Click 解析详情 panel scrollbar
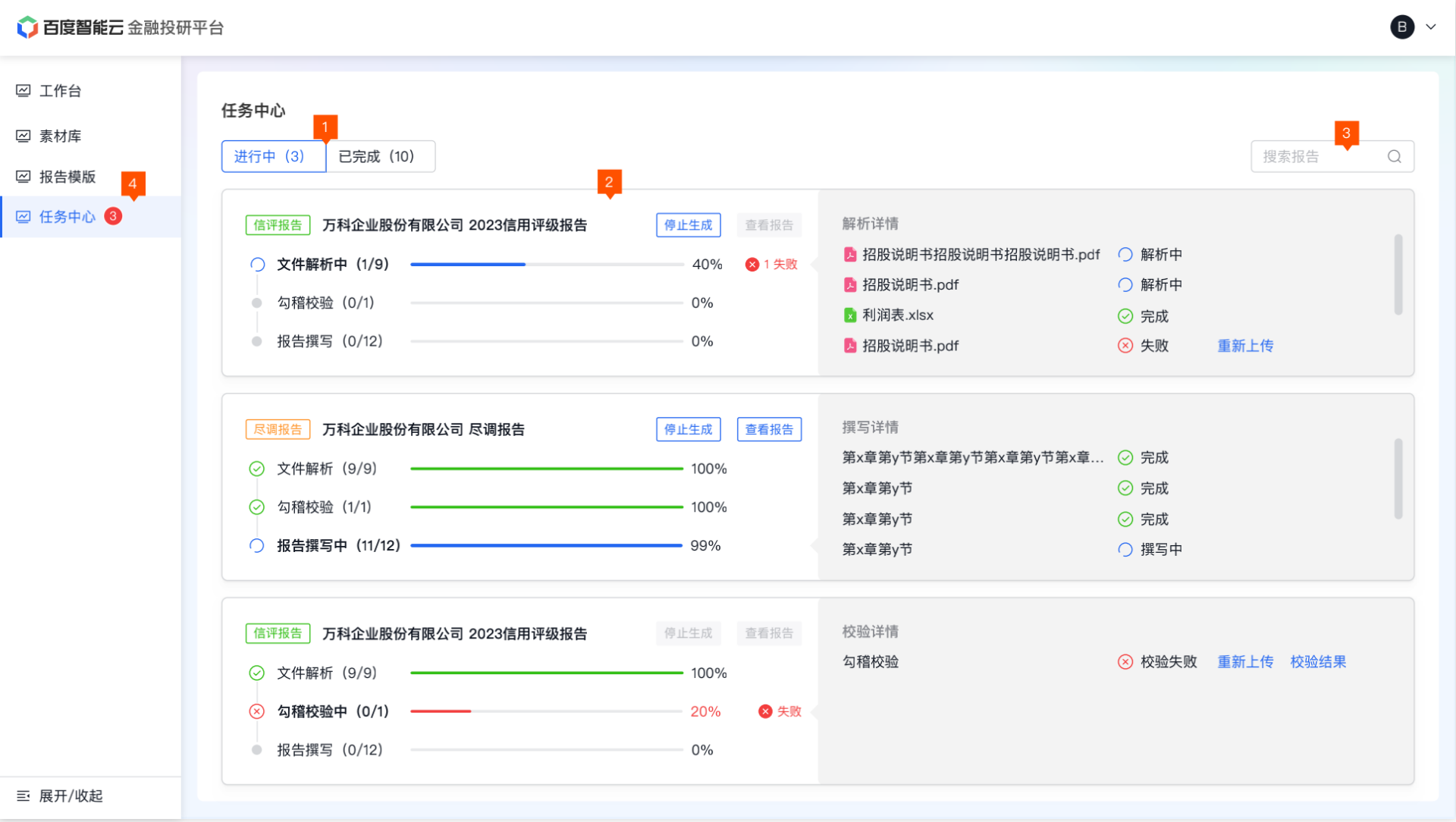 tap(1398, 275)
